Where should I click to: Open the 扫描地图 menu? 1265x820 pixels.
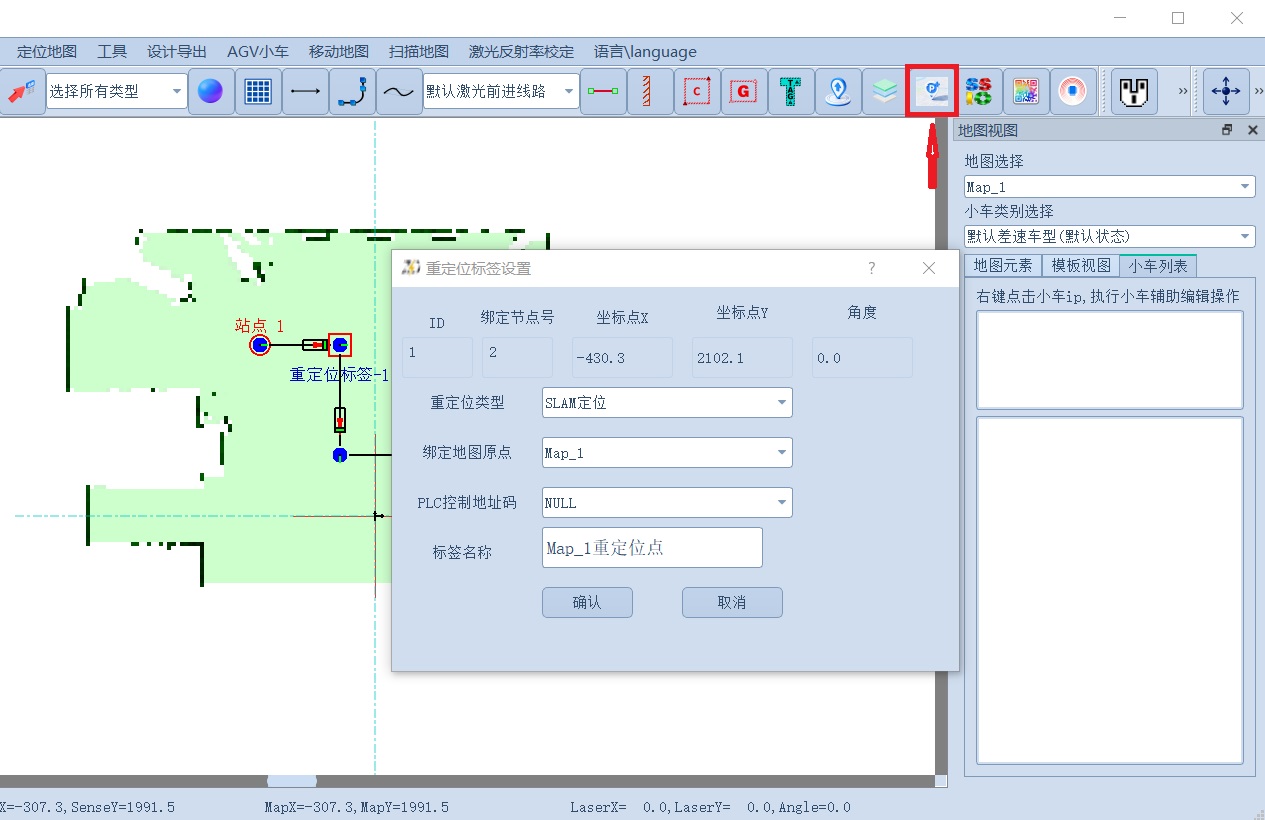(x=417, y=51)
